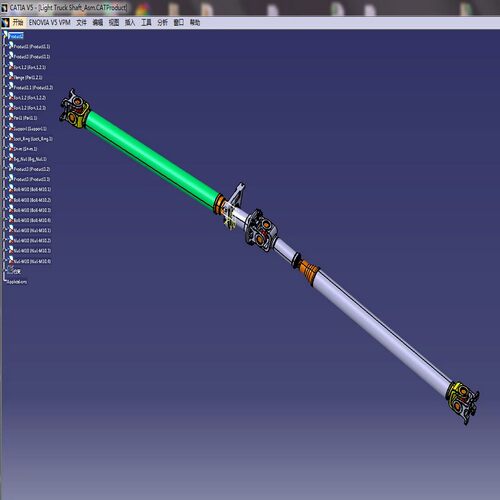Open the 插入 (Insert) menu
500x500 pixels.
[x=130, y=23]
